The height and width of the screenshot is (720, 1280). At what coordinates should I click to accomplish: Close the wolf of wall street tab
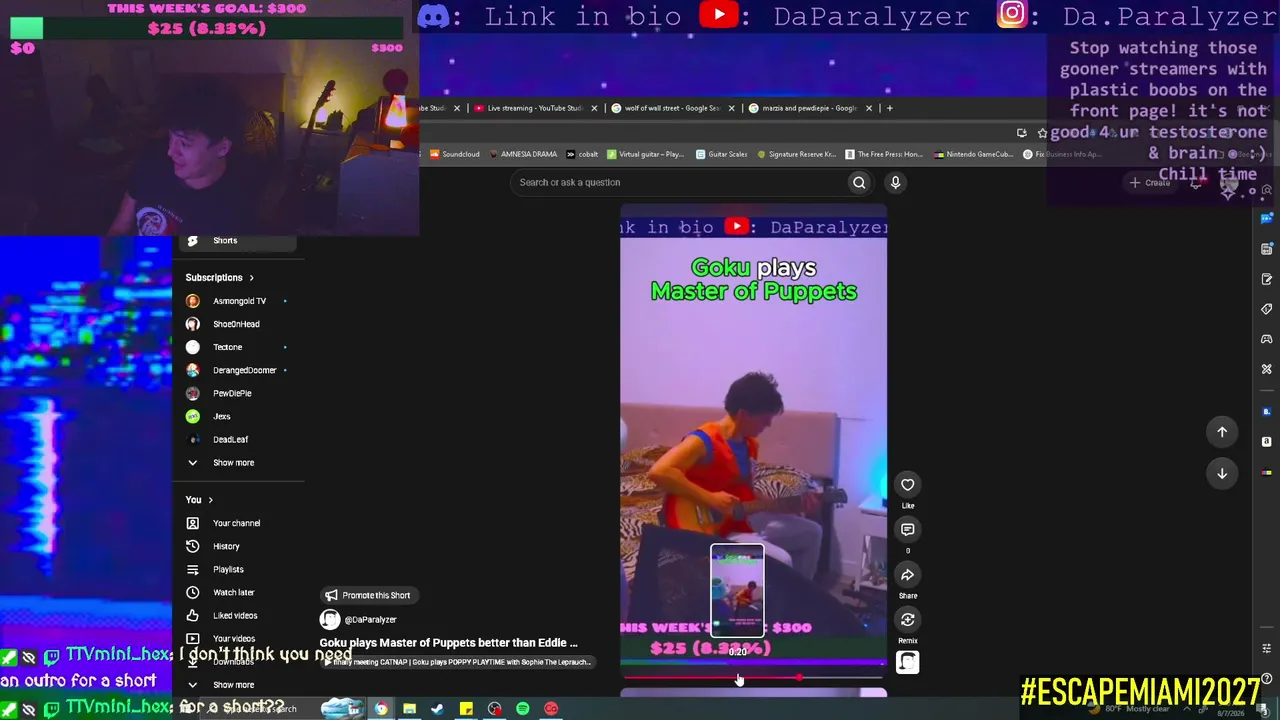point(731,108)
